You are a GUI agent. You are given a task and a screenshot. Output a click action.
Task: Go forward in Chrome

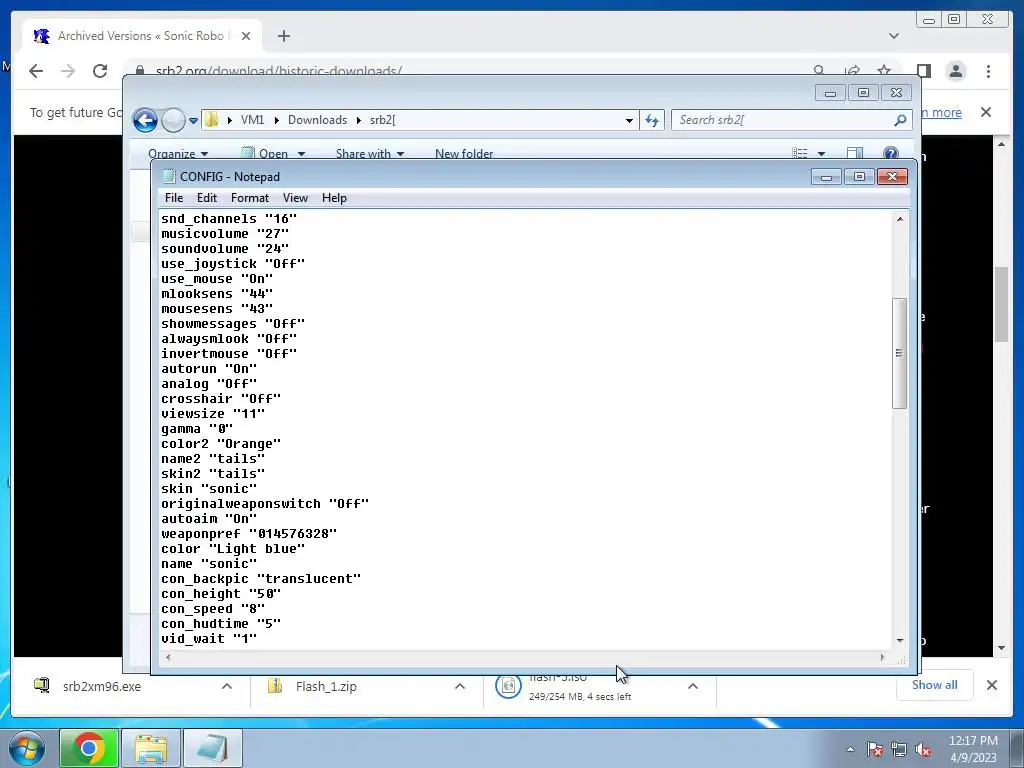[x=68, y=71]
